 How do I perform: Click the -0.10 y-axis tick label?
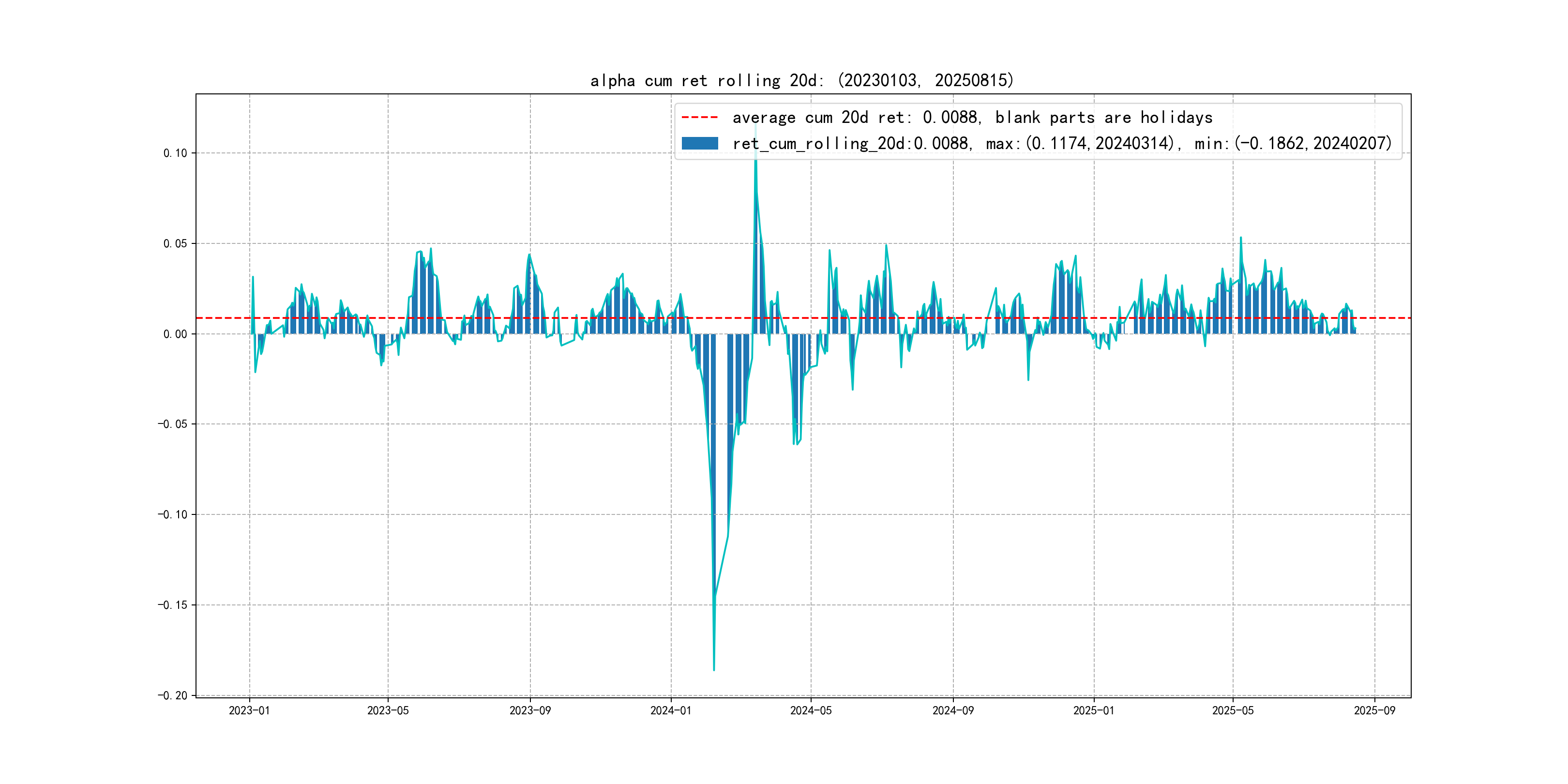click(172, 515)
